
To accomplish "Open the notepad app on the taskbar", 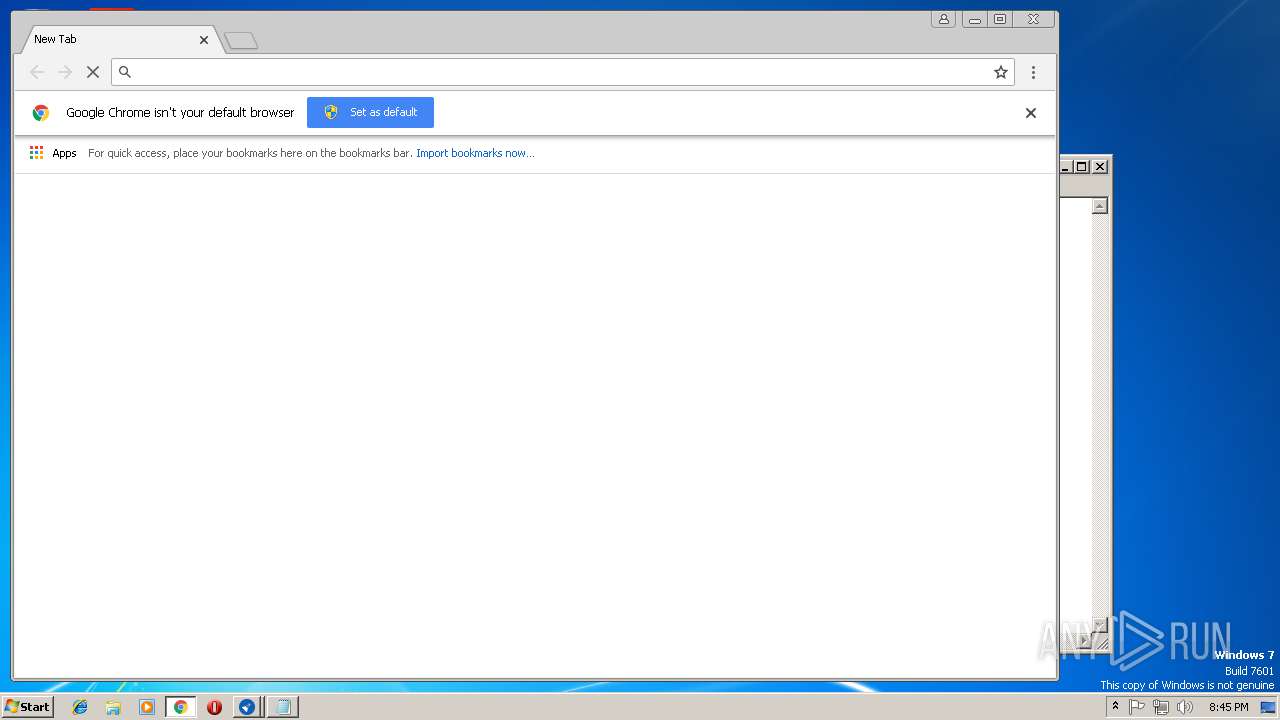I will click(283, 707).
